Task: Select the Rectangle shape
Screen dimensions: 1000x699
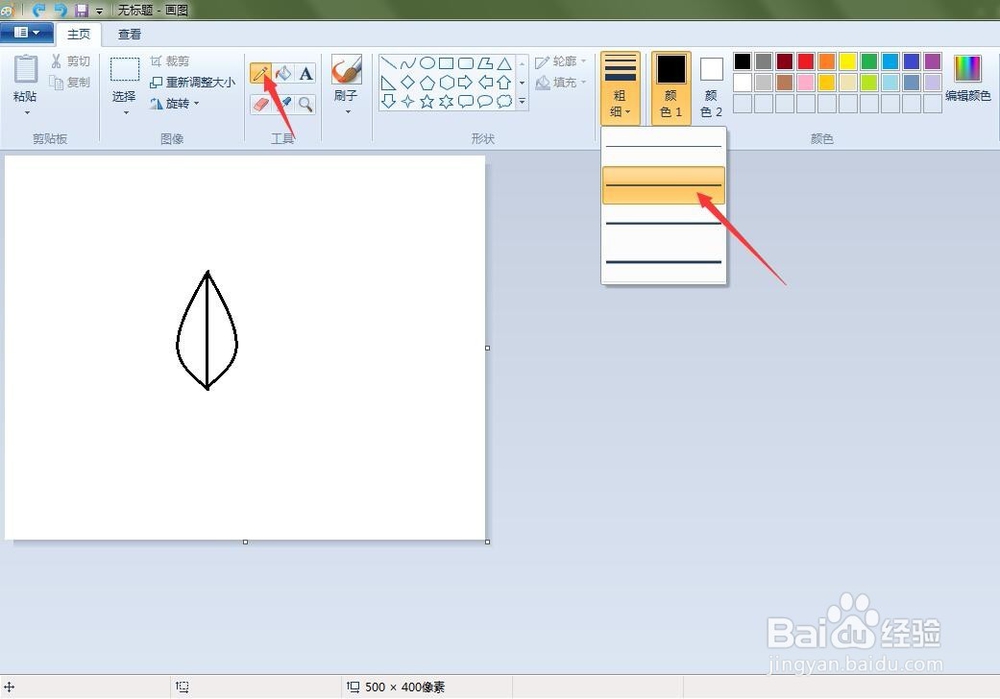Action: tap(446, 63)
